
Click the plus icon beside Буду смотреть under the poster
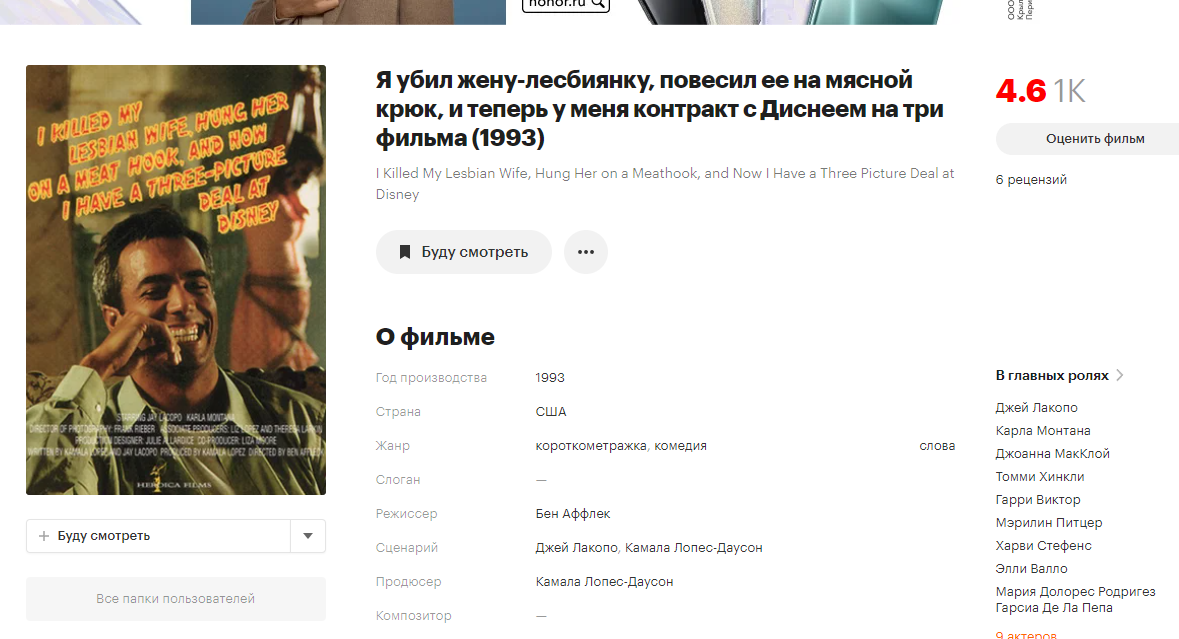click(x=44, y=536)
